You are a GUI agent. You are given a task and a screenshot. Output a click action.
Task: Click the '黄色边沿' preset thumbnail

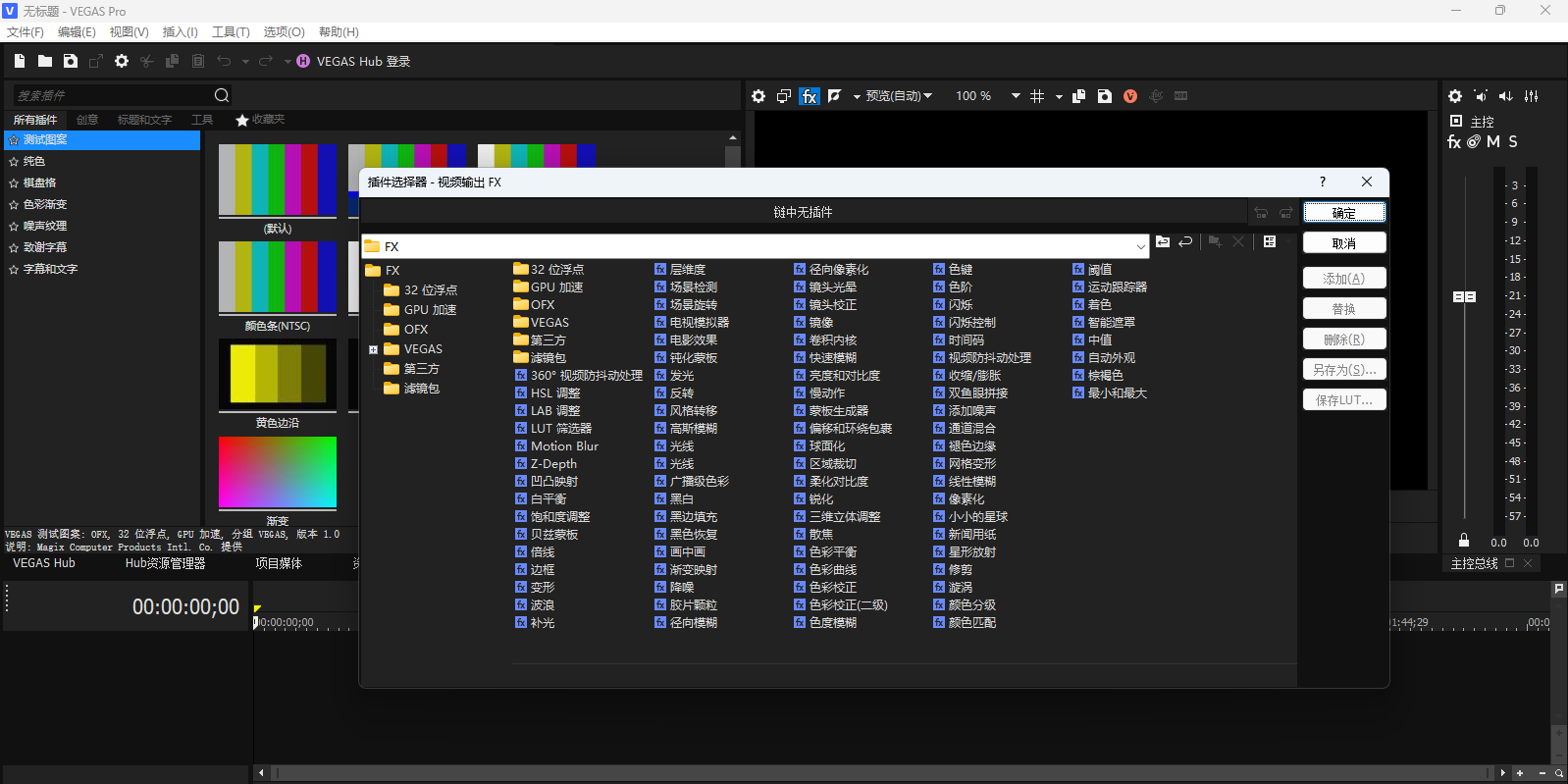pyautogui.click(x=278, y=374)
